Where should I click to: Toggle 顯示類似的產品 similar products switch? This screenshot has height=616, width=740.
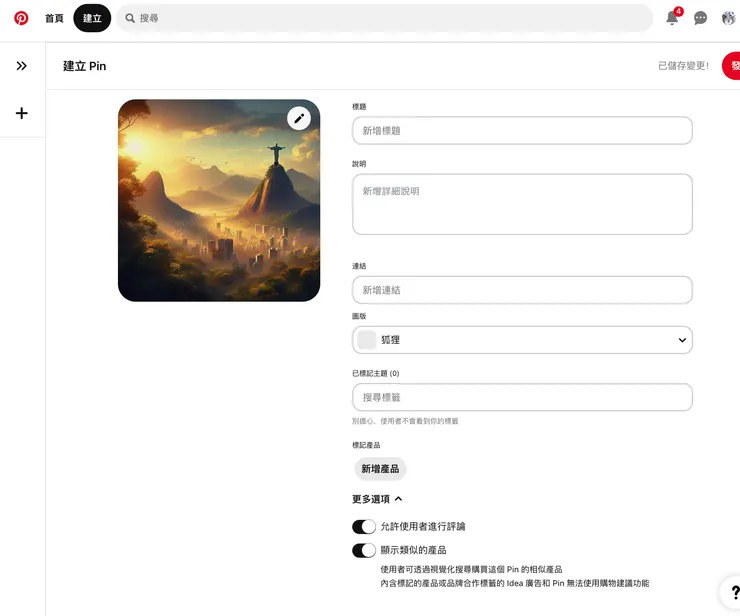pos(364,550)
